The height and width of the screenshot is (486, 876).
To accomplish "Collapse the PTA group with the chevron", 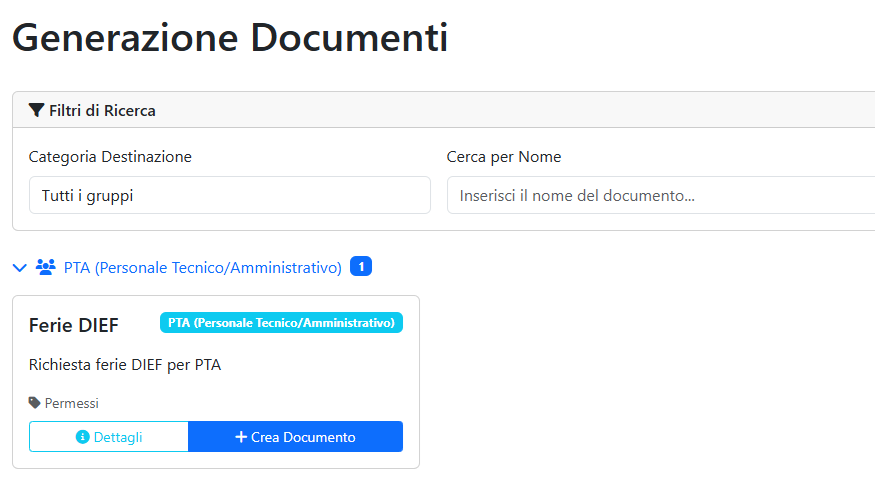I will [19, 267].
